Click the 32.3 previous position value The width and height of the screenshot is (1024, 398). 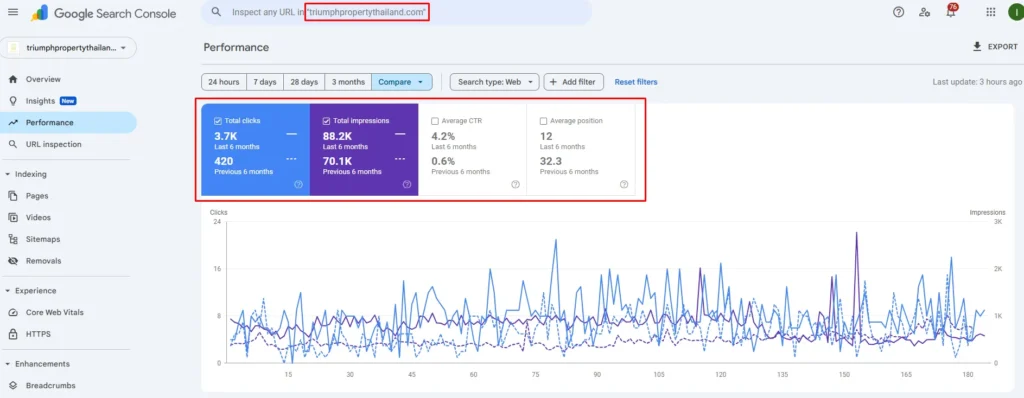click(x=551, y=161)
